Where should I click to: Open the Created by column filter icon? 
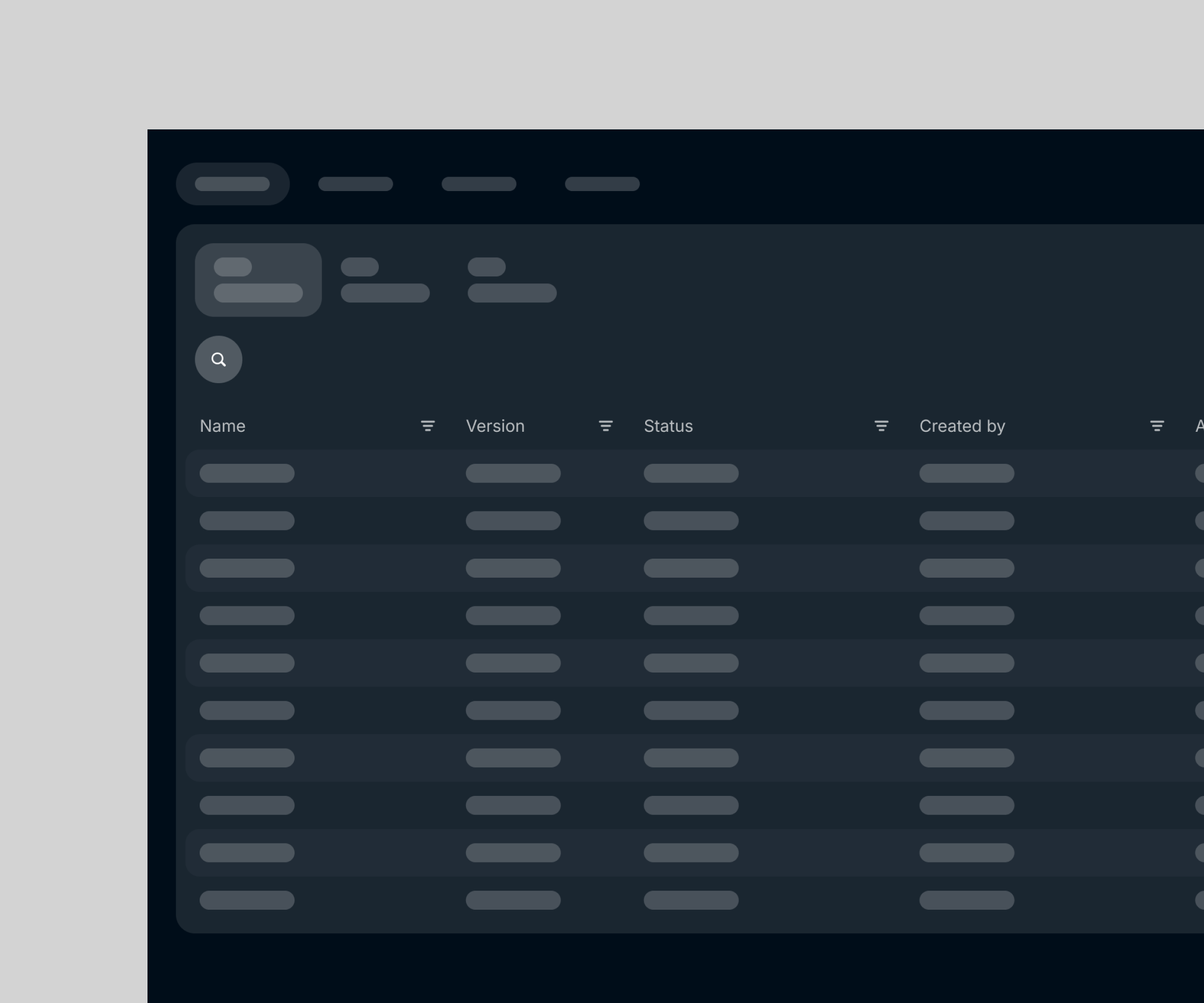(1157, 426)
